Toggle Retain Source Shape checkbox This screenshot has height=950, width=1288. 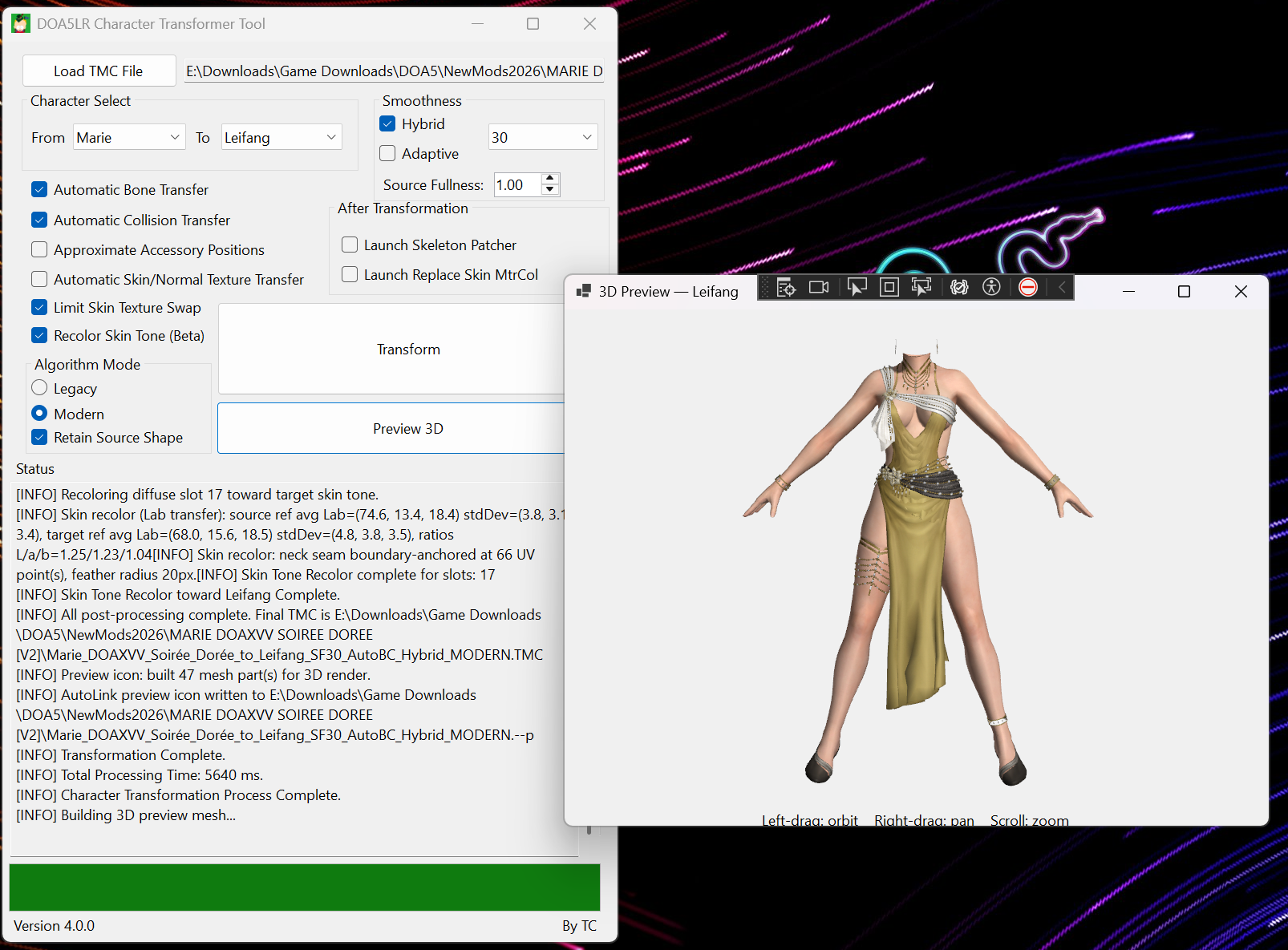(39, 437)
